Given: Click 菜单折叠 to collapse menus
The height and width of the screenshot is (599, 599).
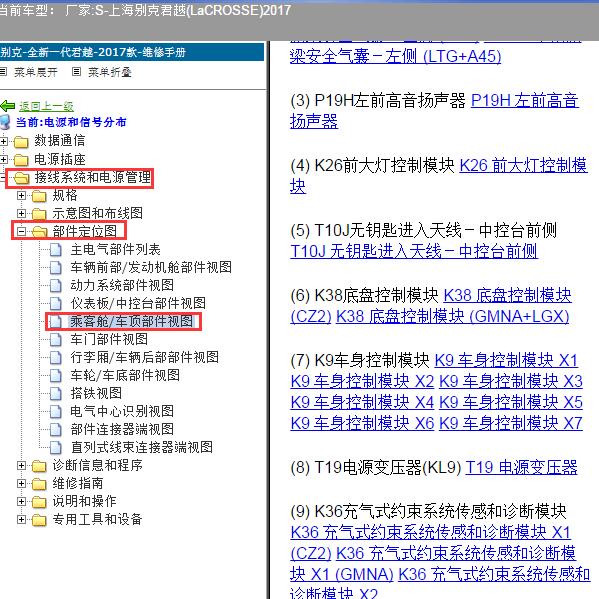Looking at the screenshot, I should 110,72.
